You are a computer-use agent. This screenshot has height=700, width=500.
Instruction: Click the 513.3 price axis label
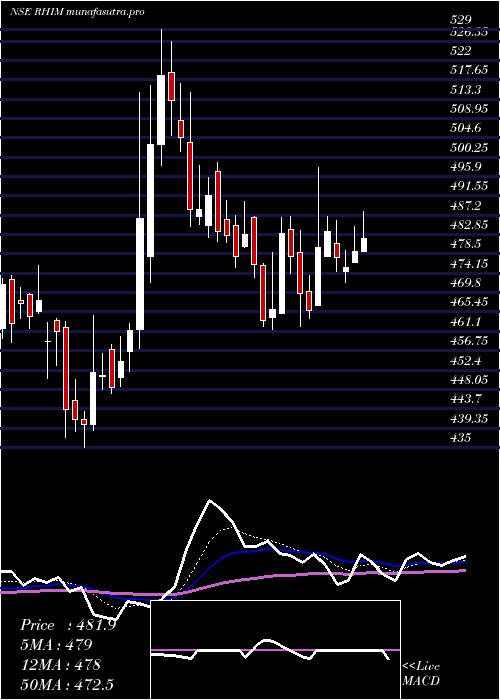tap(466, 90)
